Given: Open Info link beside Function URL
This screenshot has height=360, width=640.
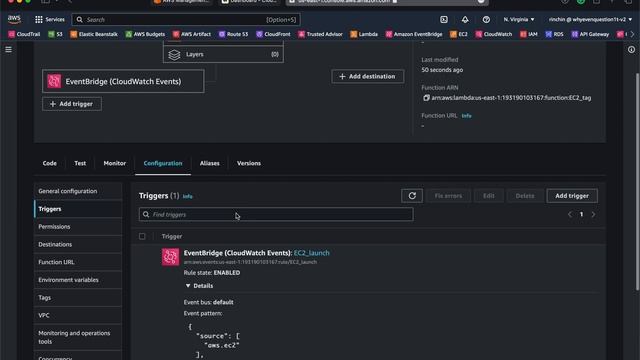Looking at the screenshot, I should pos(467,116).
